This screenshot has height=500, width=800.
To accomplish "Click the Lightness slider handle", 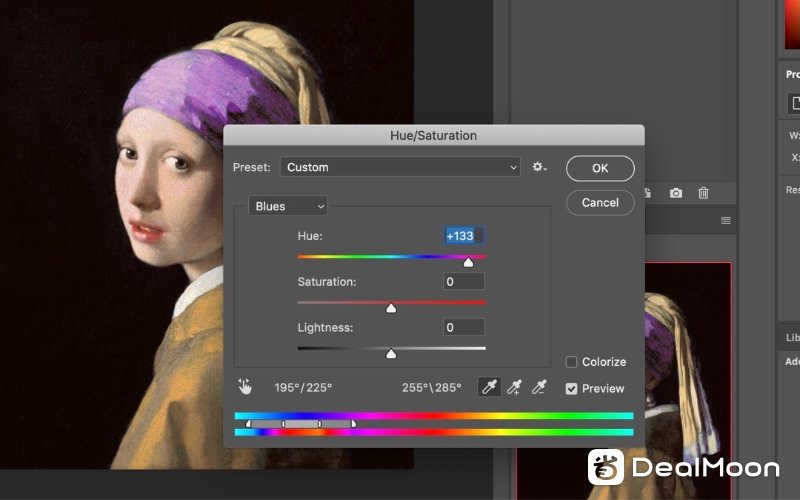I will coord(391,354).
